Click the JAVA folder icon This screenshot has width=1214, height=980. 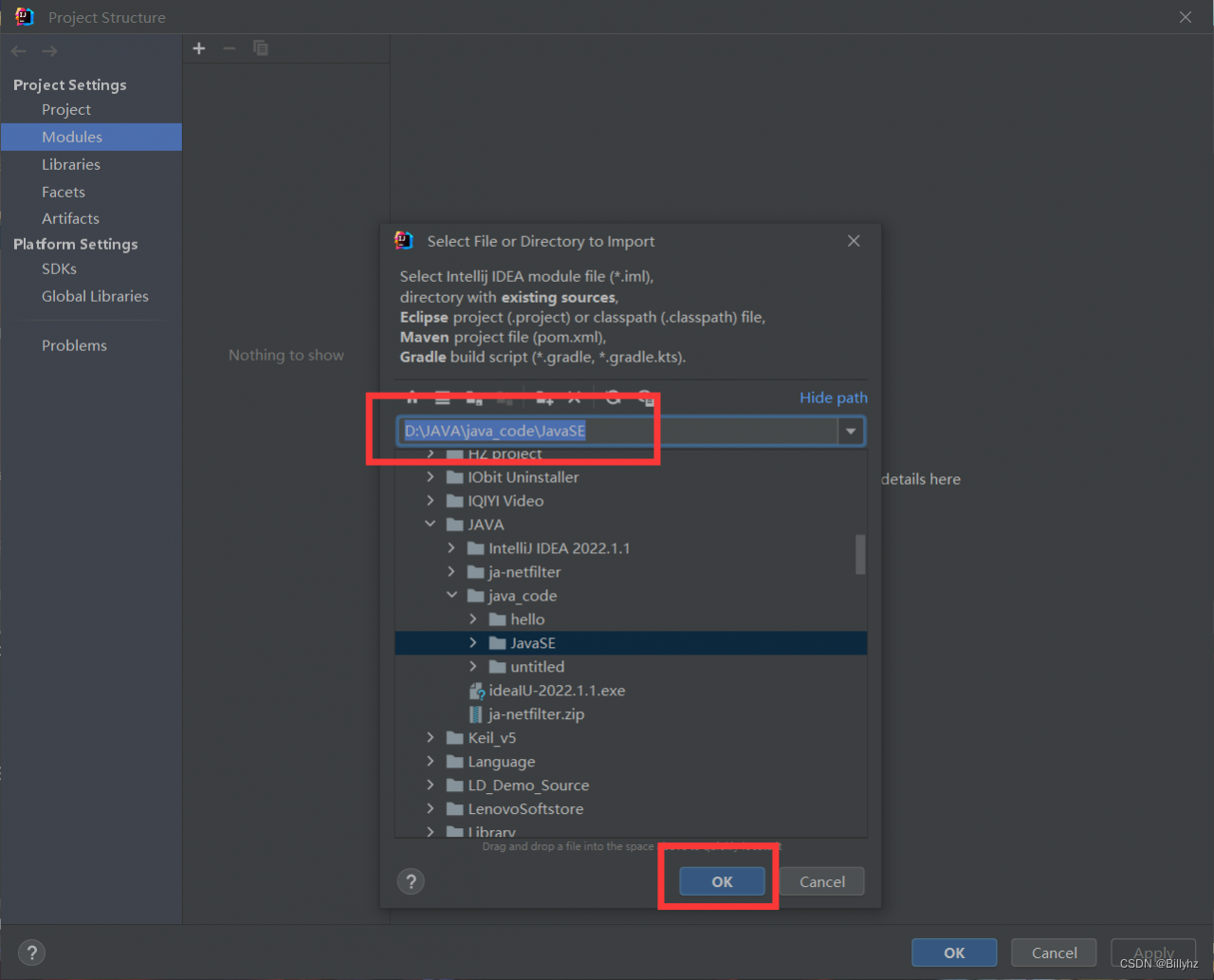[455, 525]
